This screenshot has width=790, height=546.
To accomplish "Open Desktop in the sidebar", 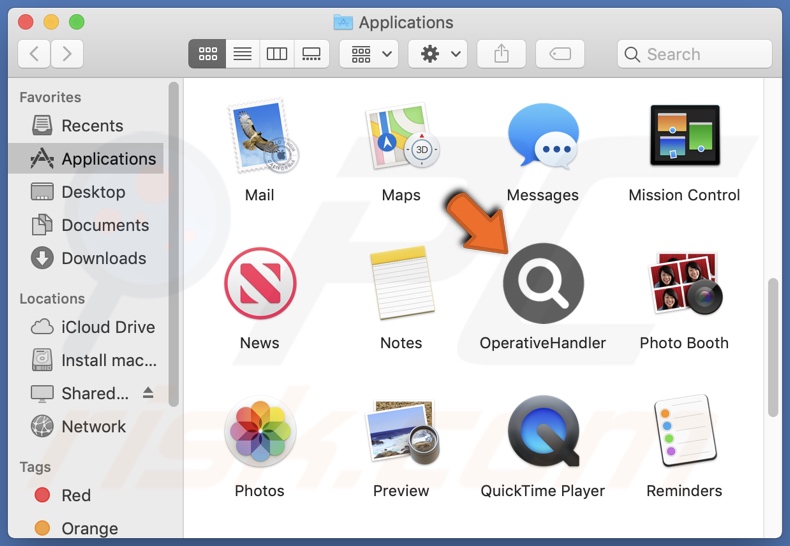I will point(86,192).
